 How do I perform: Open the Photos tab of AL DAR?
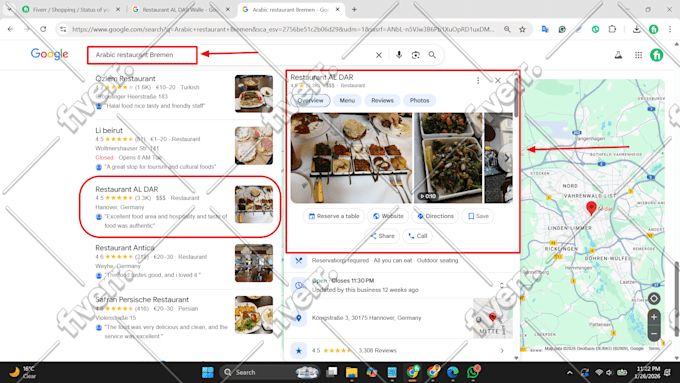(419, 100)
